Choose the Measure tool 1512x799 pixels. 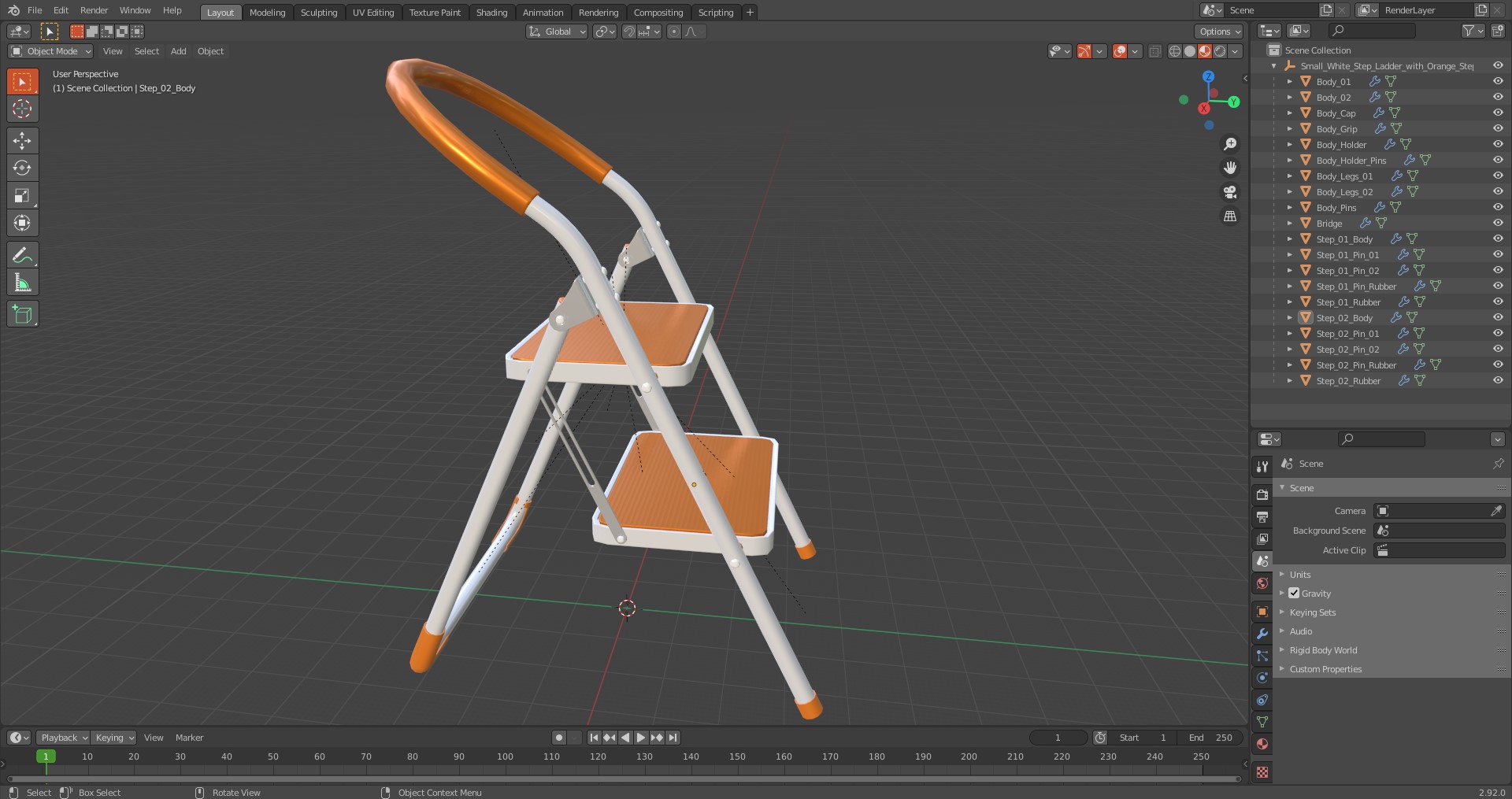22,283
